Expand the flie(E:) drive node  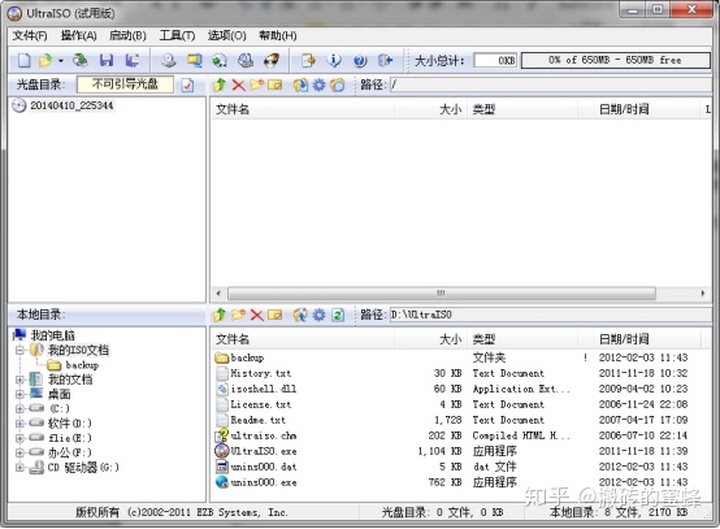click(20, 438)
